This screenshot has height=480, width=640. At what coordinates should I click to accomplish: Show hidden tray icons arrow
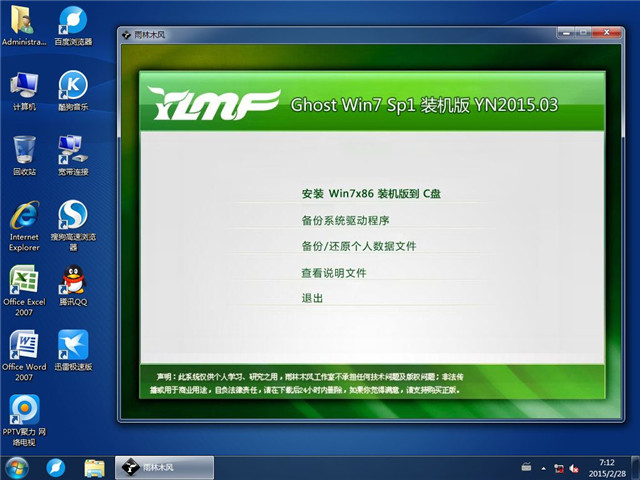tap(543, 469)
